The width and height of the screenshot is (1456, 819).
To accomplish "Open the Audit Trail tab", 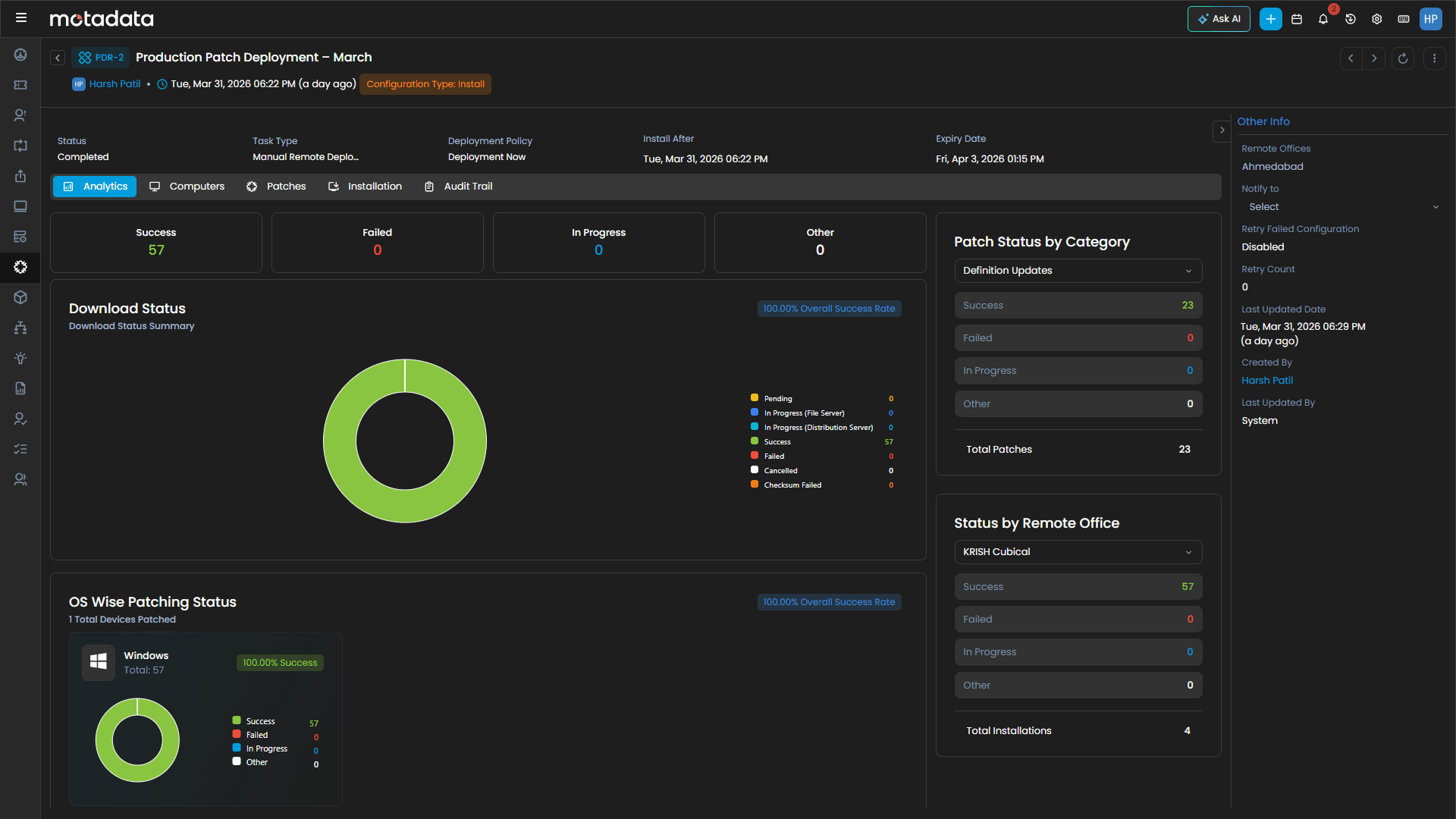I will pyautogui.click(x=458, y=186).
